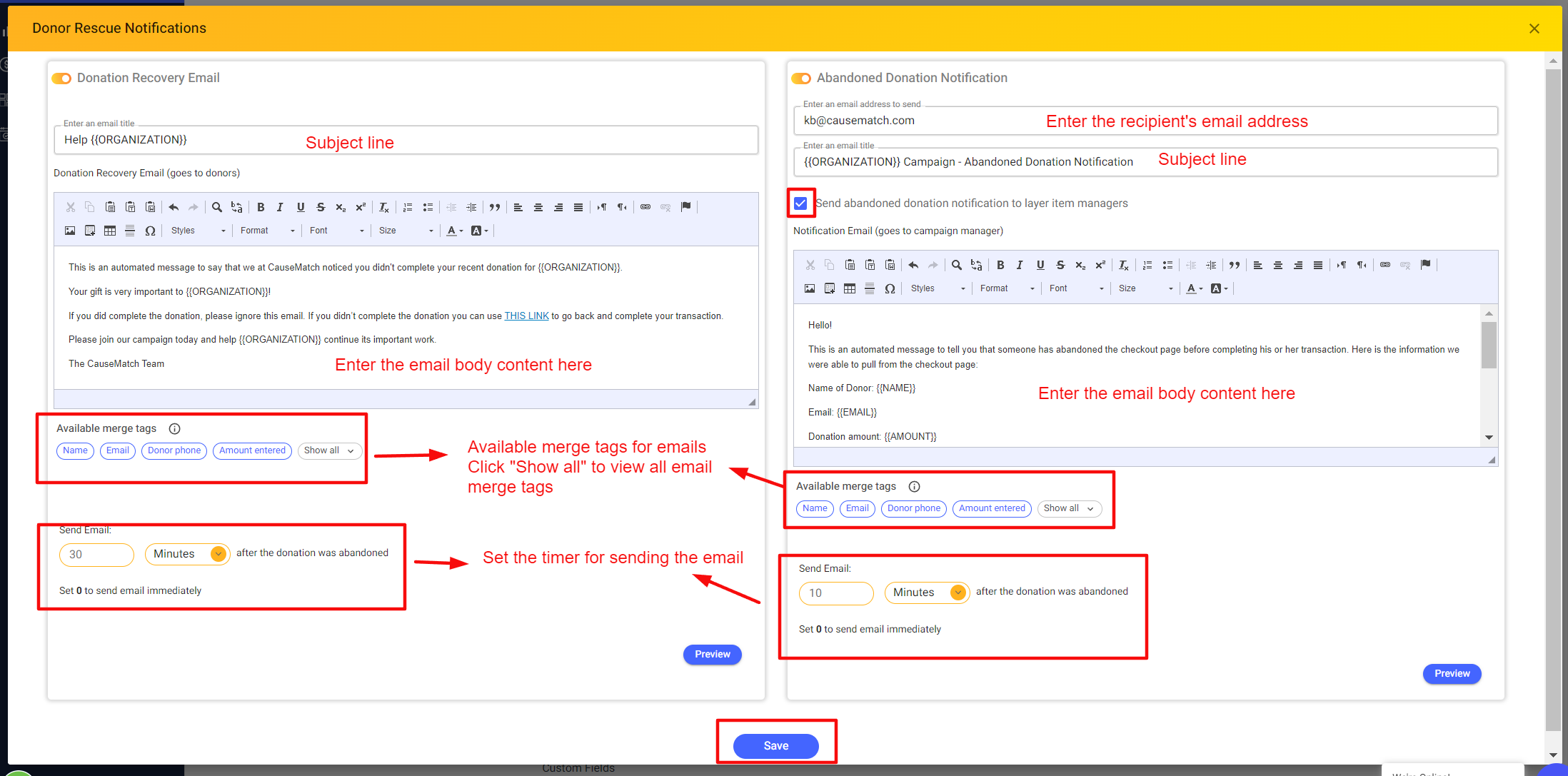Click Undo icon in Notification Email editor
Viewport: 1568px width, 776px height.
point(913,265)
